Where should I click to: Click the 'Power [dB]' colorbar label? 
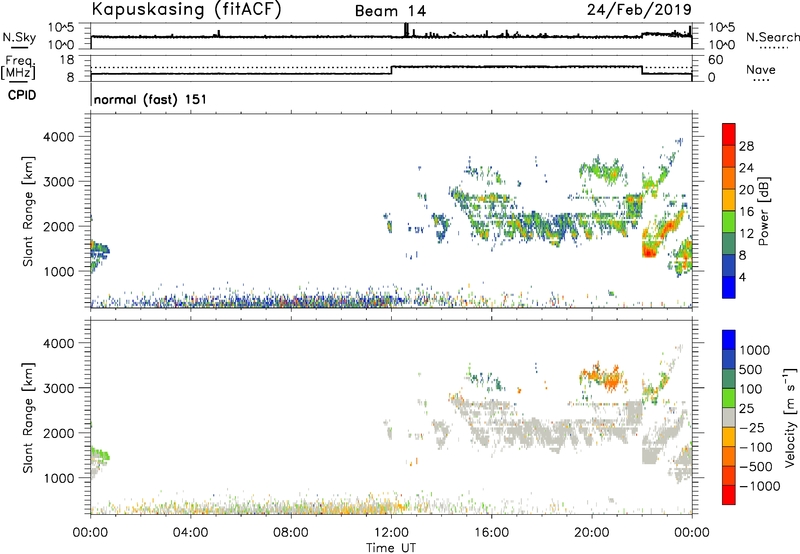764,211
